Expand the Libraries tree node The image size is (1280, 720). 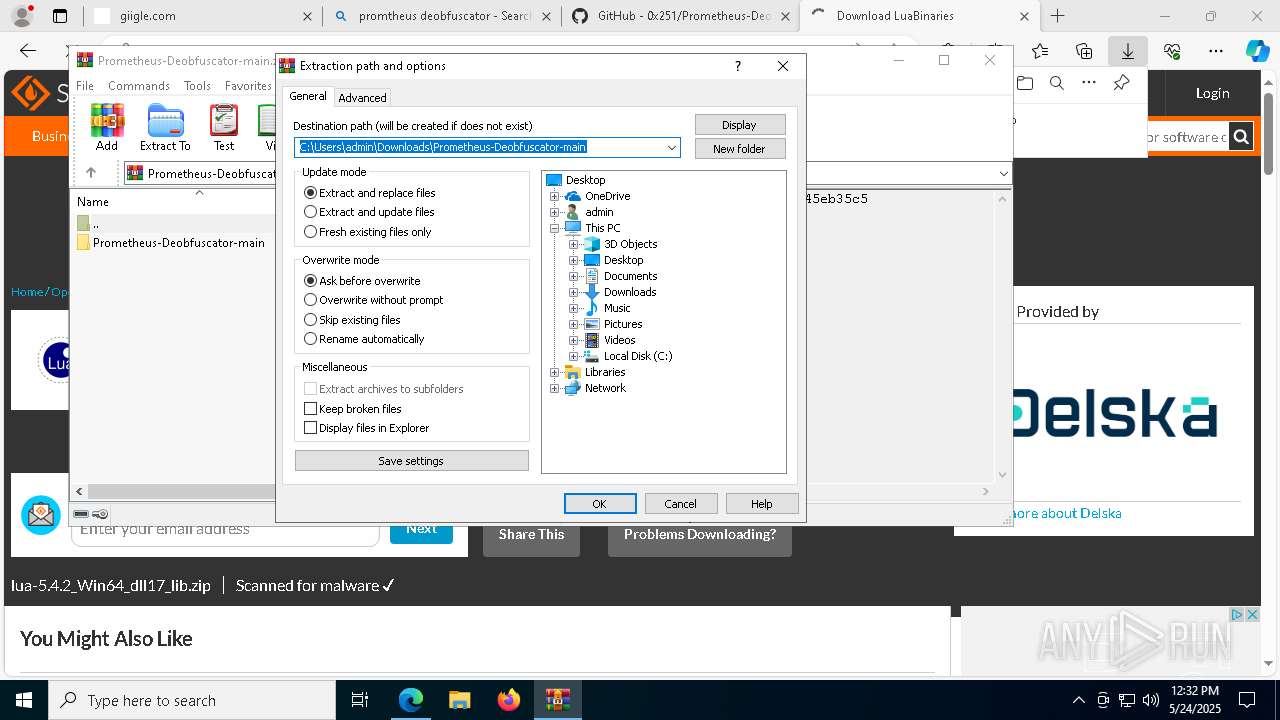click(554, 372)
